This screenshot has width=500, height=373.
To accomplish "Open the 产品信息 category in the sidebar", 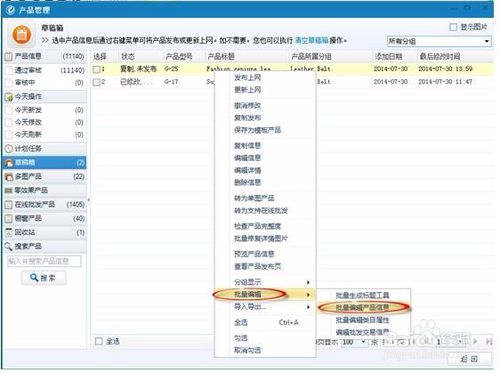I will pos(45,56).
